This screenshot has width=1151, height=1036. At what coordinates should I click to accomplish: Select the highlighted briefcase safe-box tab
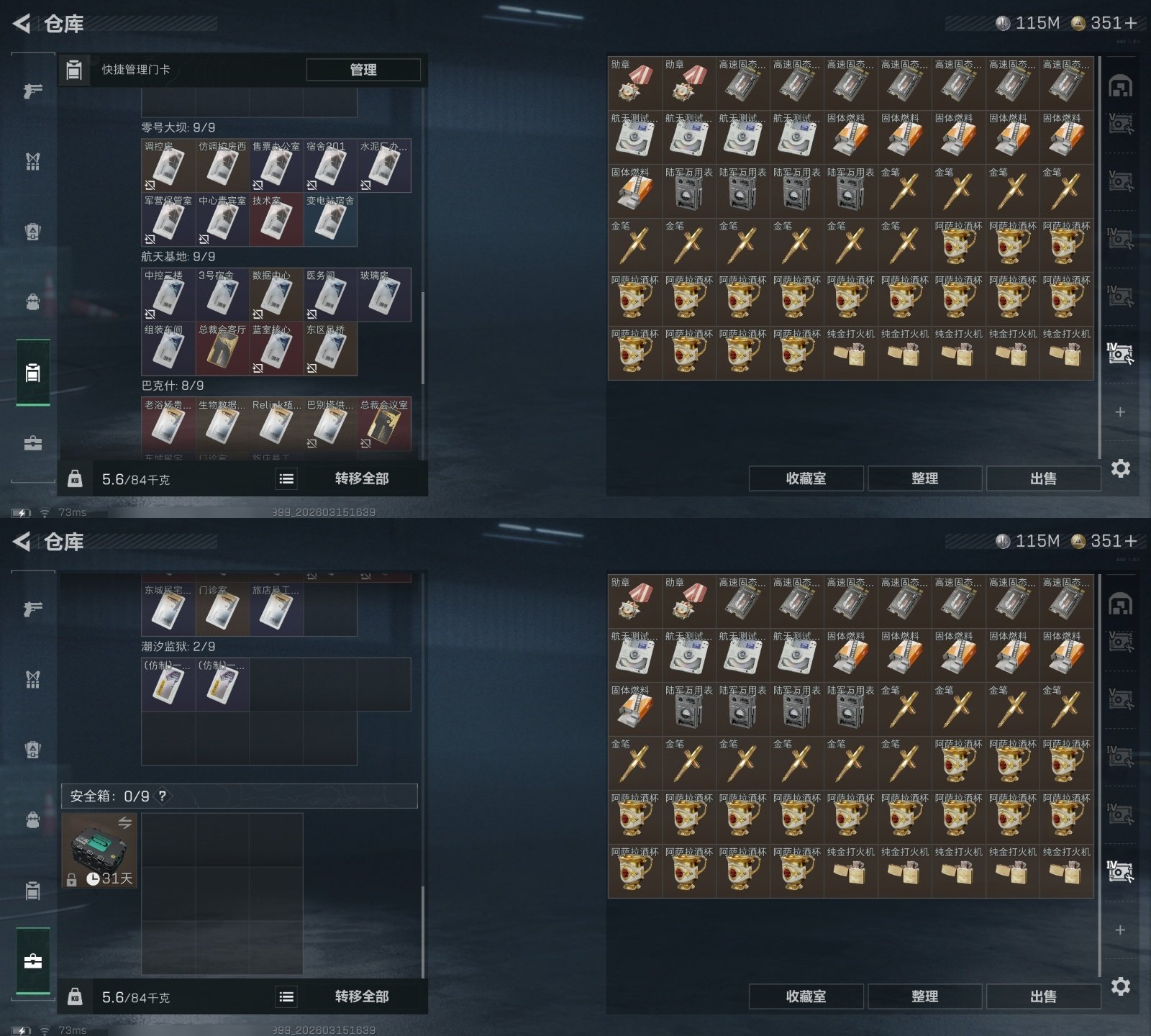click(x=33, y=961)
